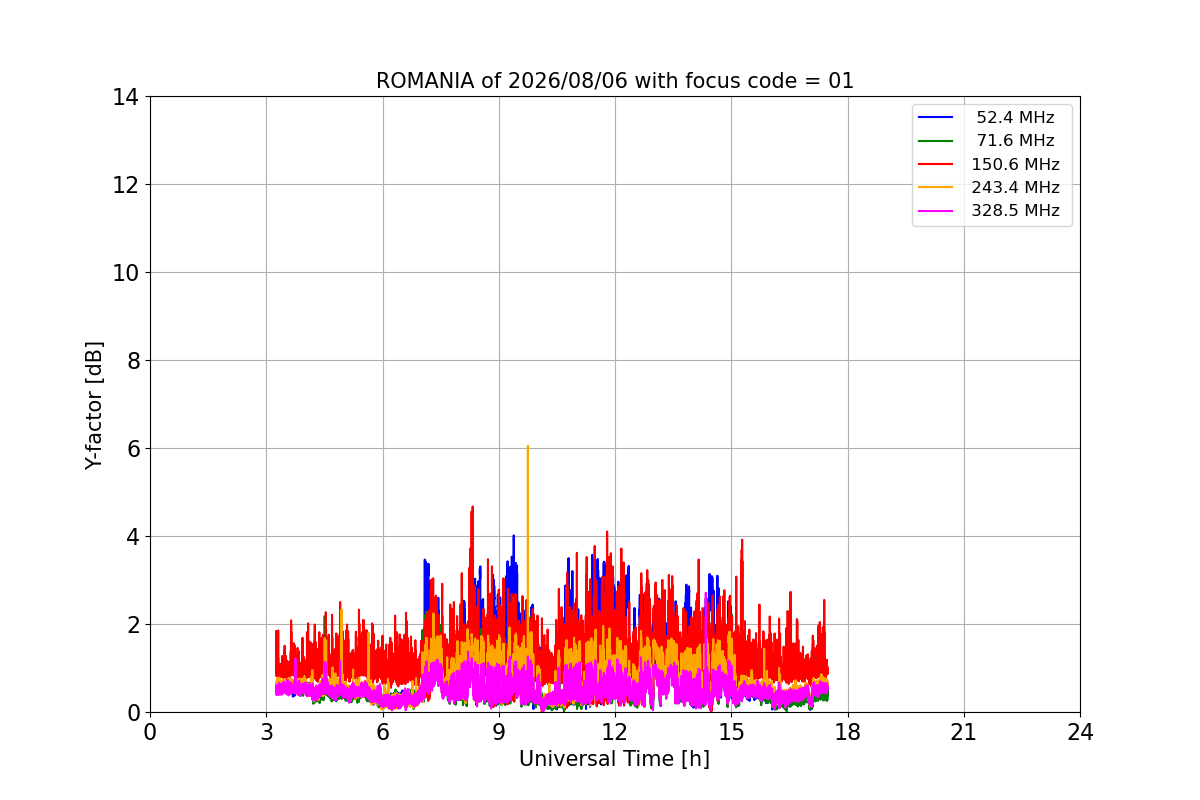This screenshot has width=1200, height=800.
Task: Click the Universal Time [h] axis label
Action: 614,759
